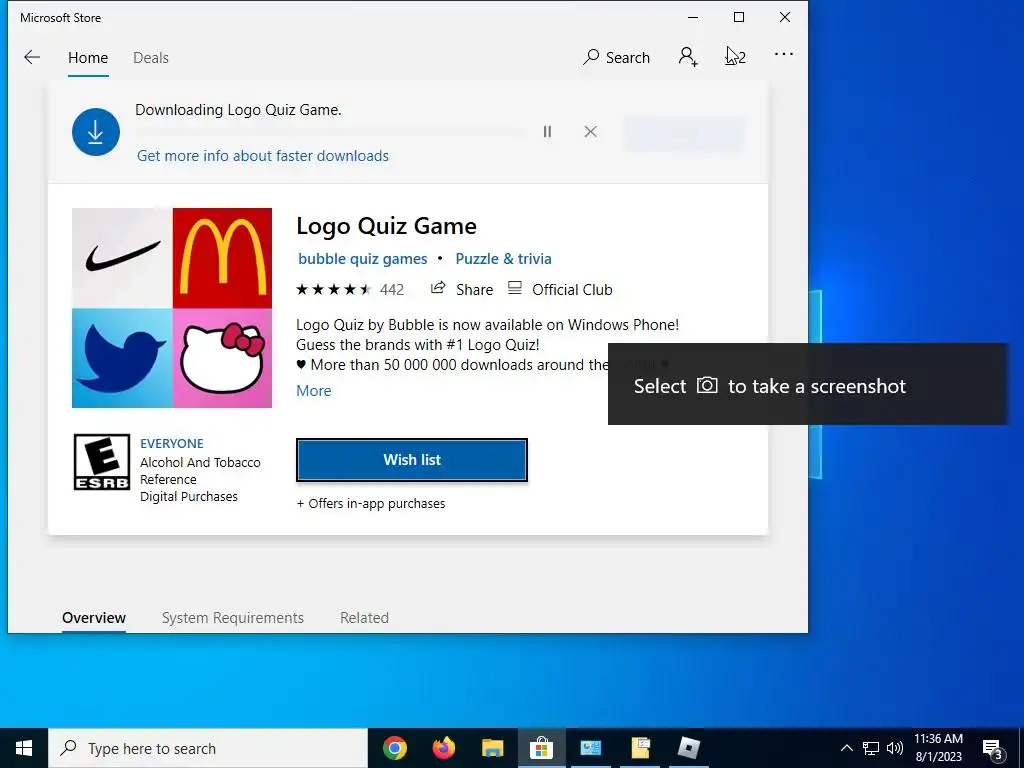Click the download progress bar
Viewport: 1024px width, 768px height.
(330, 132)
